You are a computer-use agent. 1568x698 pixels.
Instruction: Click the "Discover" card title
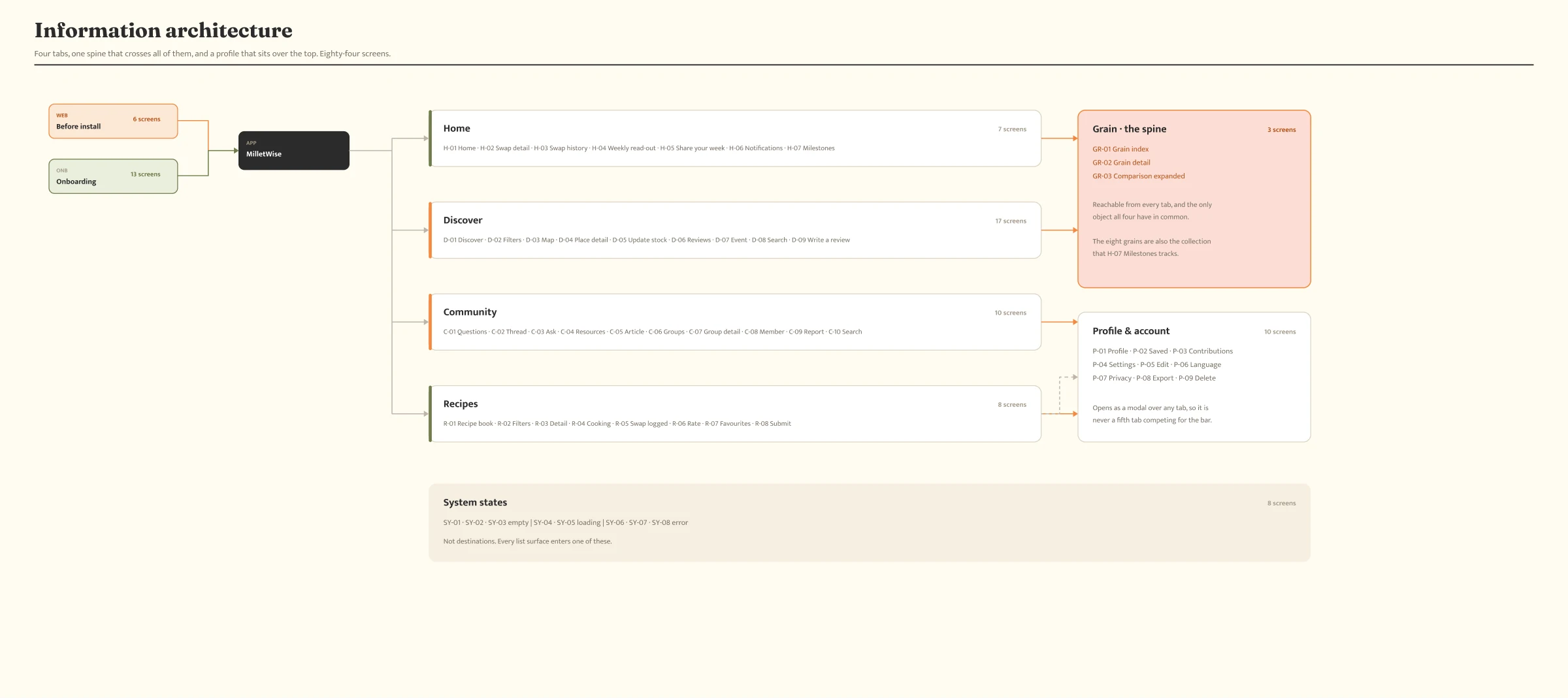[463, 220]
